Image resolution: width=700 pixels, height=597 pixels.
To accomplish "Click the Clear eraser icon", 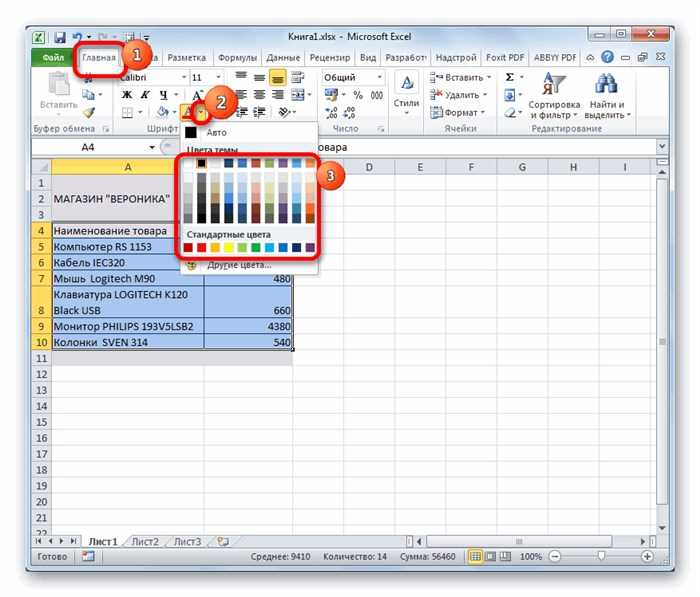I will [510, 113].
